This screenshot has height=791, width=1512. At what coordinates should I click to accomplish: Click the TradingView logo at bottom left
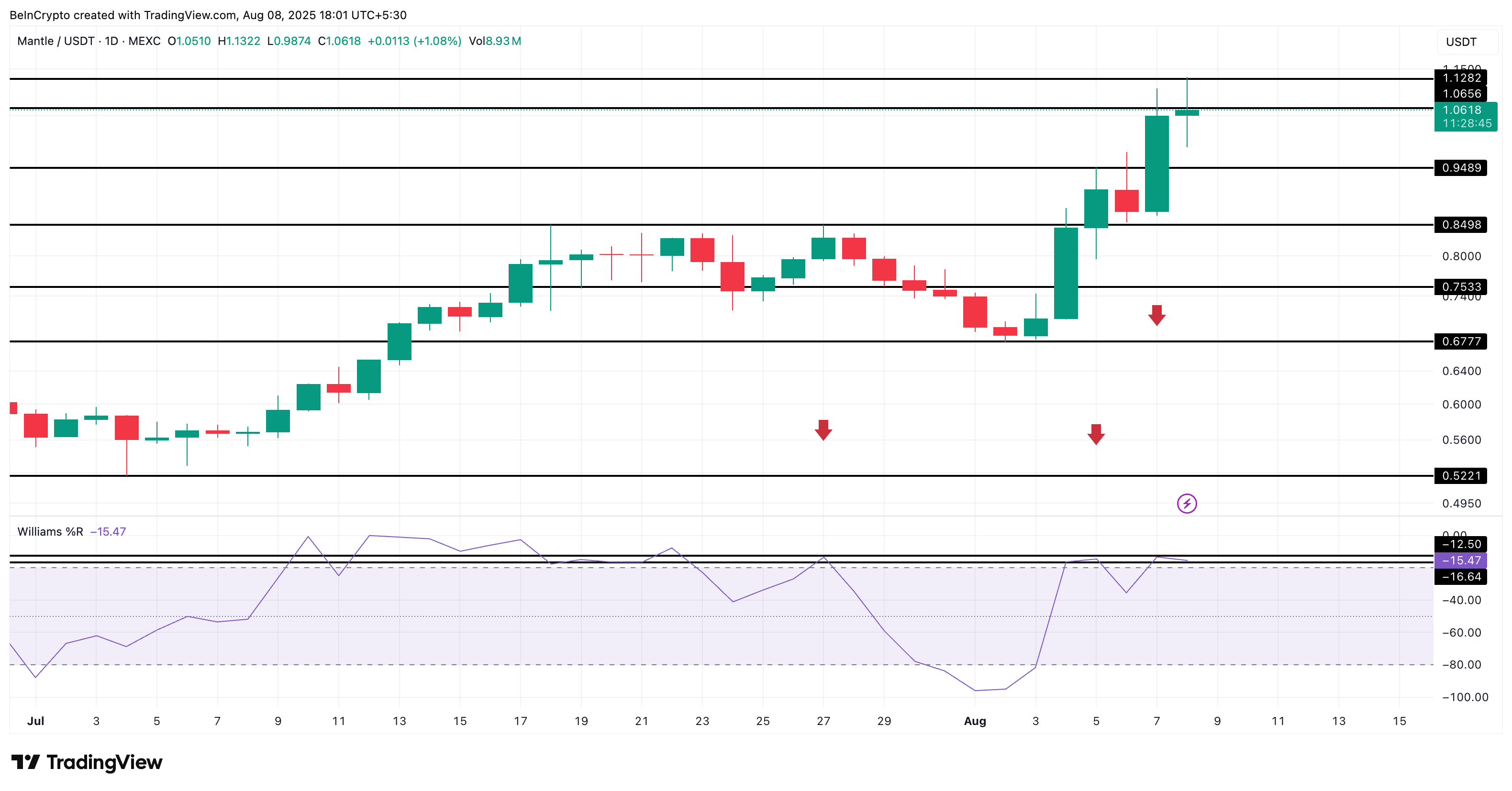(87, 762)
